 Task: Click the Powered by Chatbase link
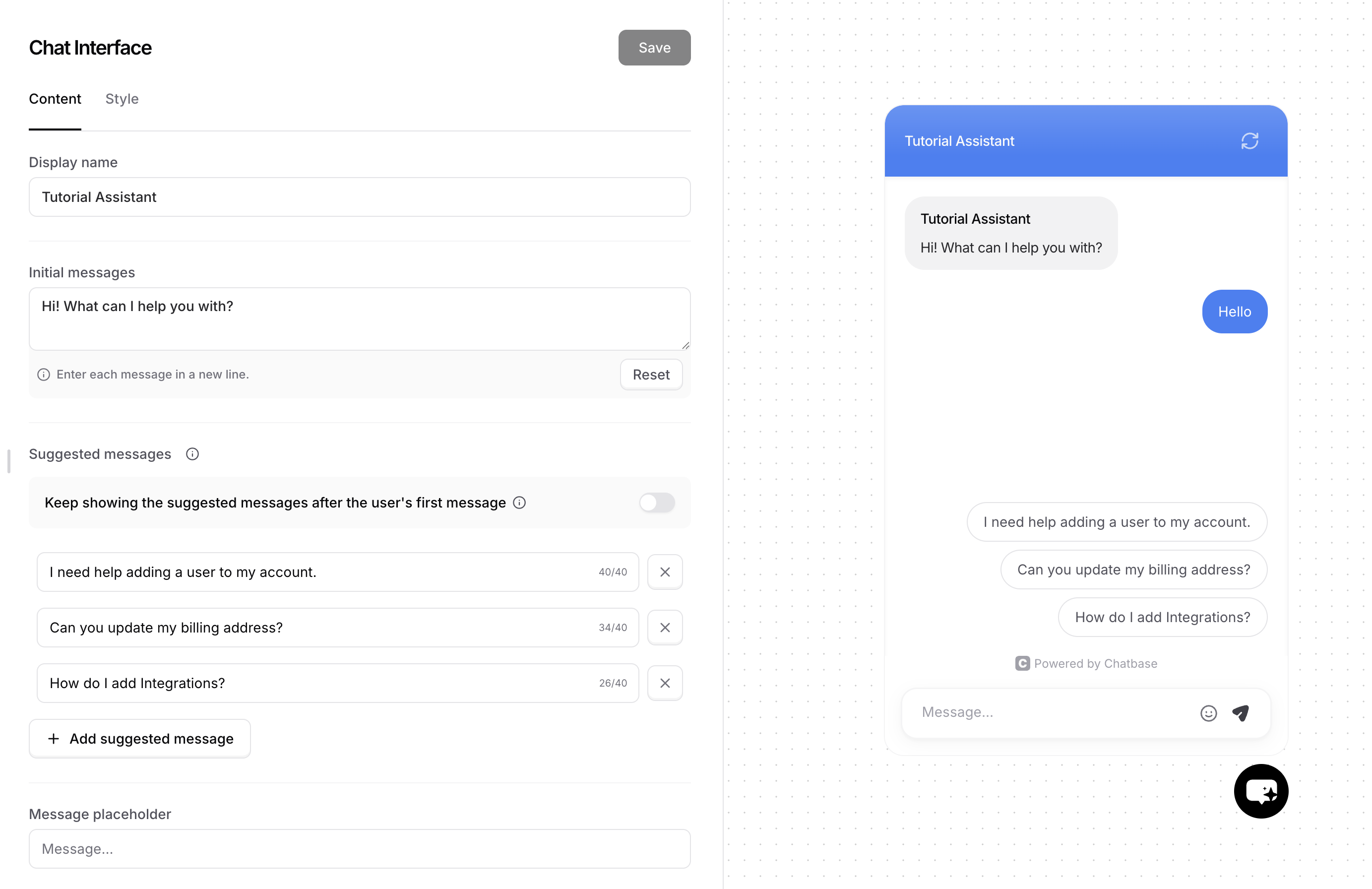[1087, 664]
